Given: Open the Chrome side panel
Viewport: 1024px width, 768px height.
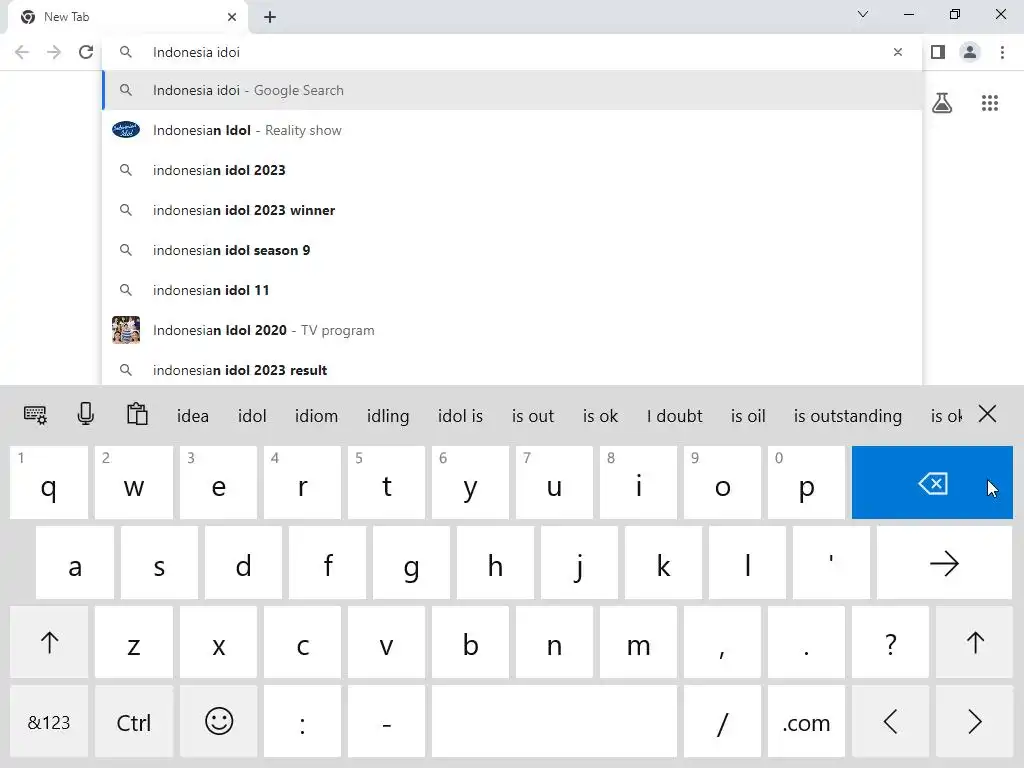Looking at the screenshot, I should pos(938,52).
